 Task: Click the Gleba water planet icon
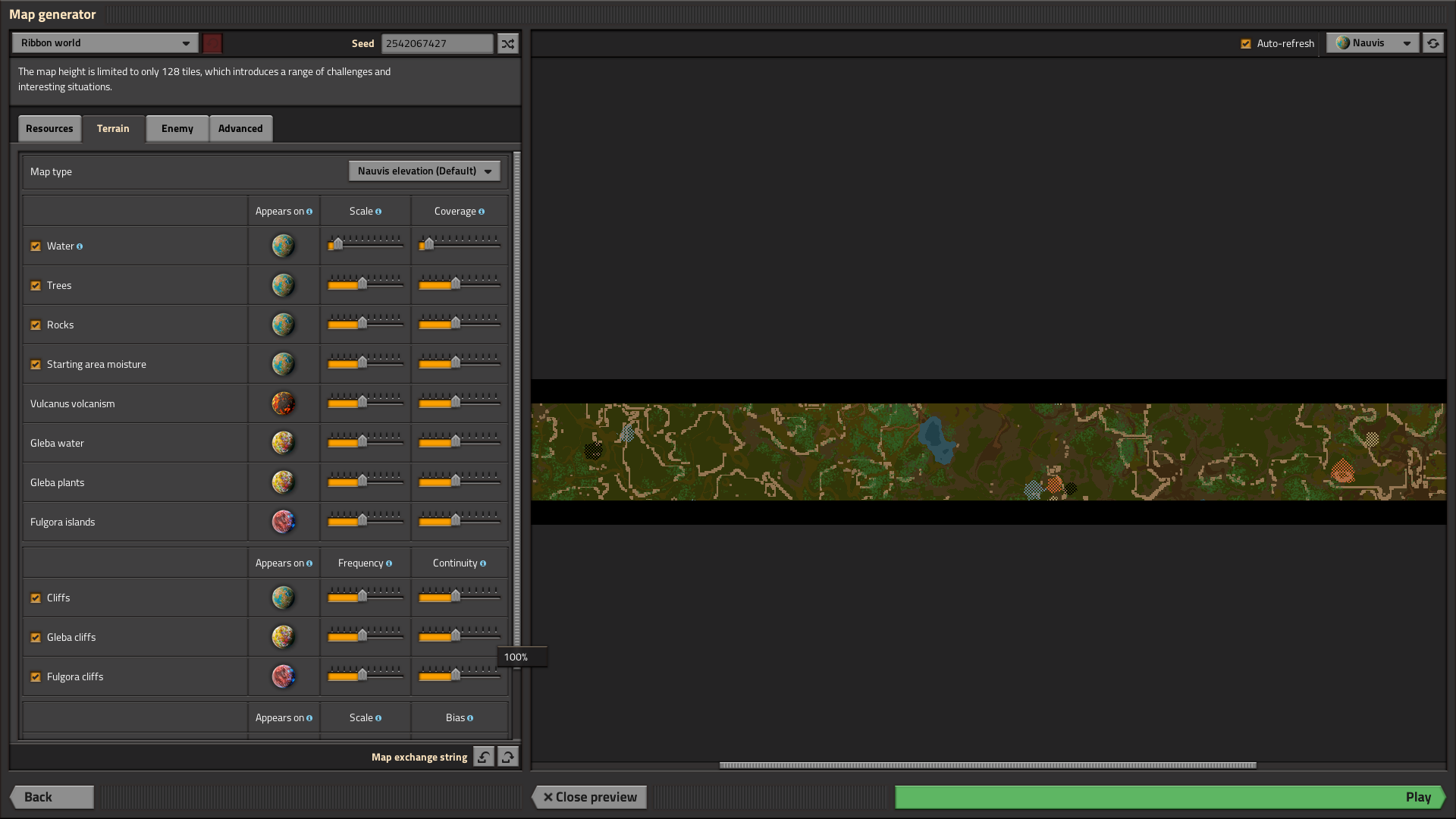tap(282, 442)
